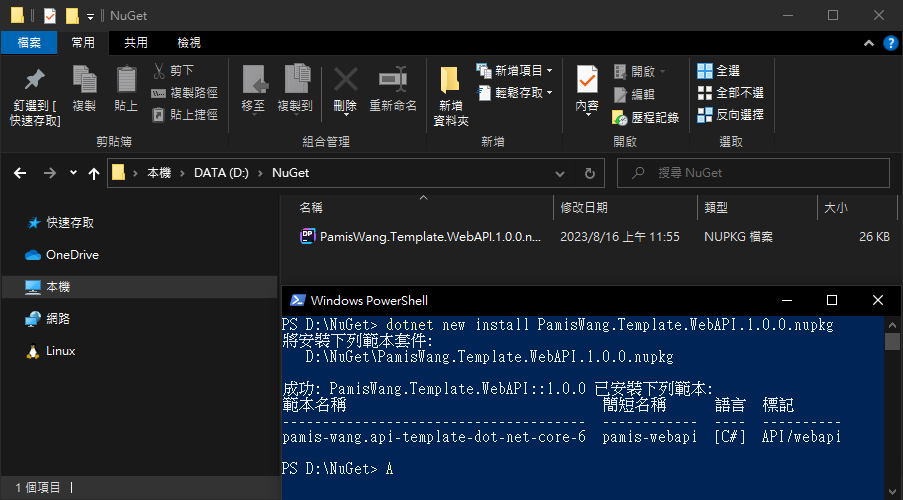Click 貼上捷徑 paste shortcut command
Screen dimensions: 903x500
click(184, 115)
